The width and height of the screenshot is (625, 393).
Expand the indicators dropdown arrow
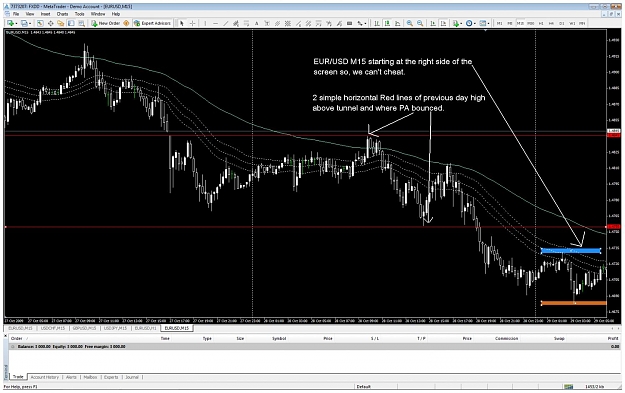pos(461,23)
